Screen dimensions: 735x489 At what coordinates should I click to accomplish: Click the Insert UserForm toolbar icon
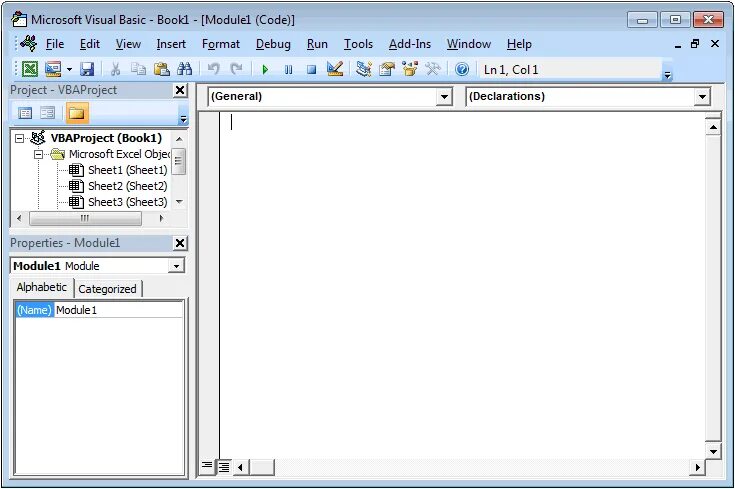(53, 69)
